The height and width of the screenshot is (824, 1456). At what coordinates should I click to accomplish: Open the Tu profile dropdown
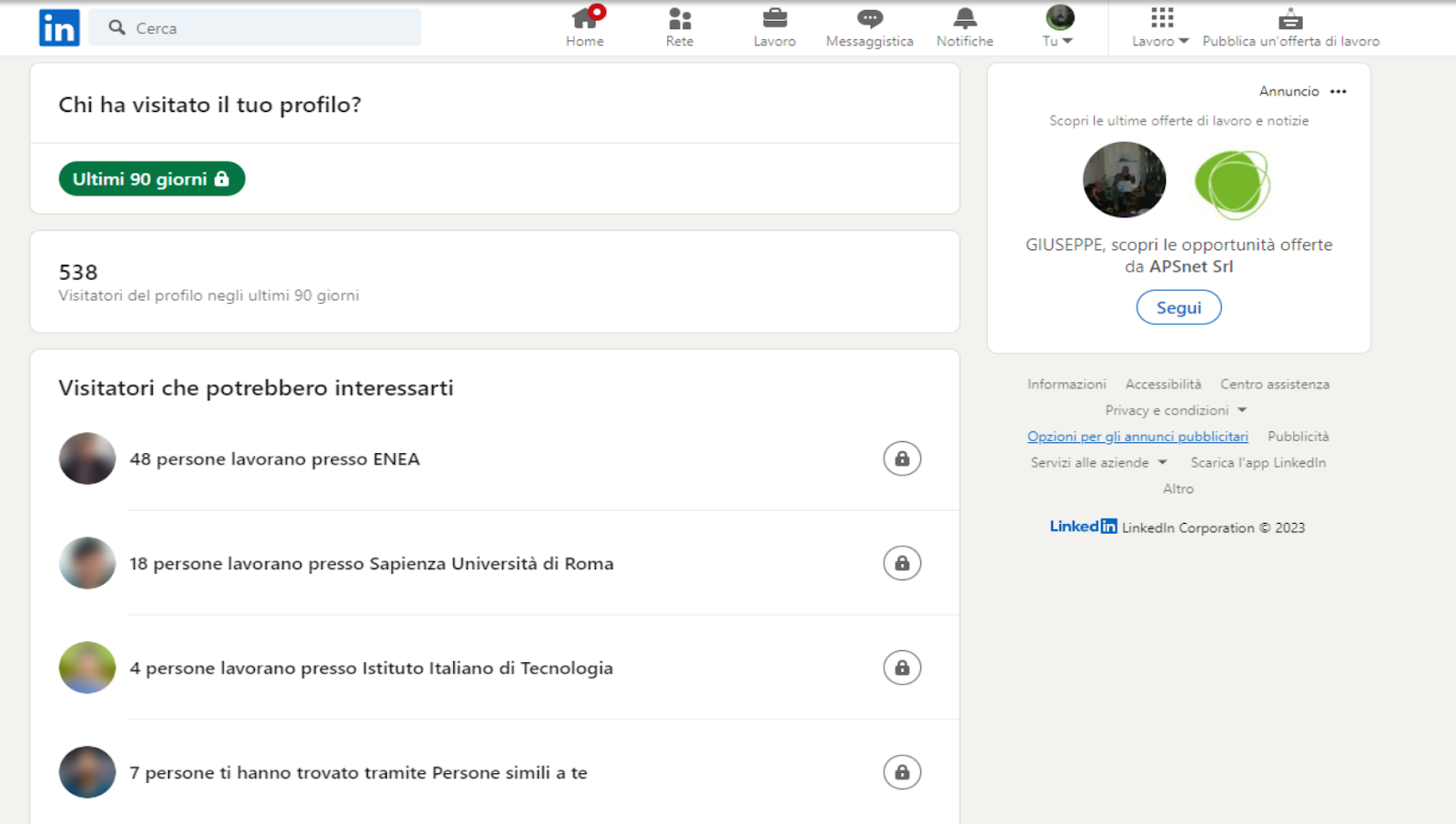click(x=1058, y=27)
